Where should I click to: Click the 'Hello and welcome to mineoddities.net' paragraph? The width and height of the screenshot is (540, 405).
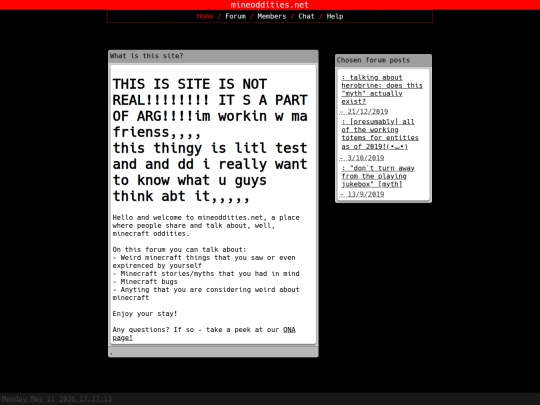click(x=206, y=226)
